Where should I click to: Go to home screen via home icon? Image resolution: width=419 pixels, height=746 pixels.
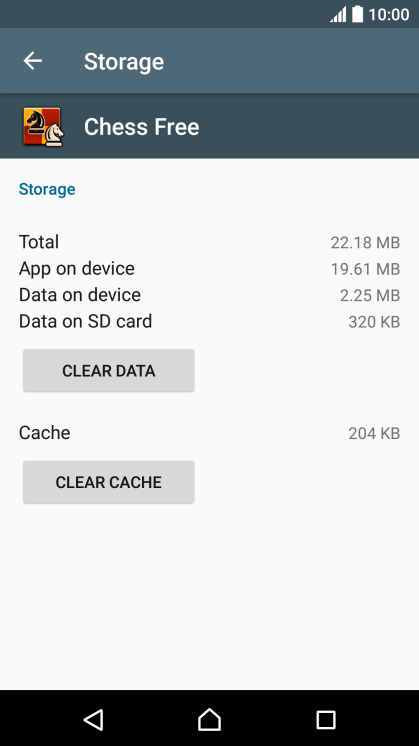click(x=209, y=719)
